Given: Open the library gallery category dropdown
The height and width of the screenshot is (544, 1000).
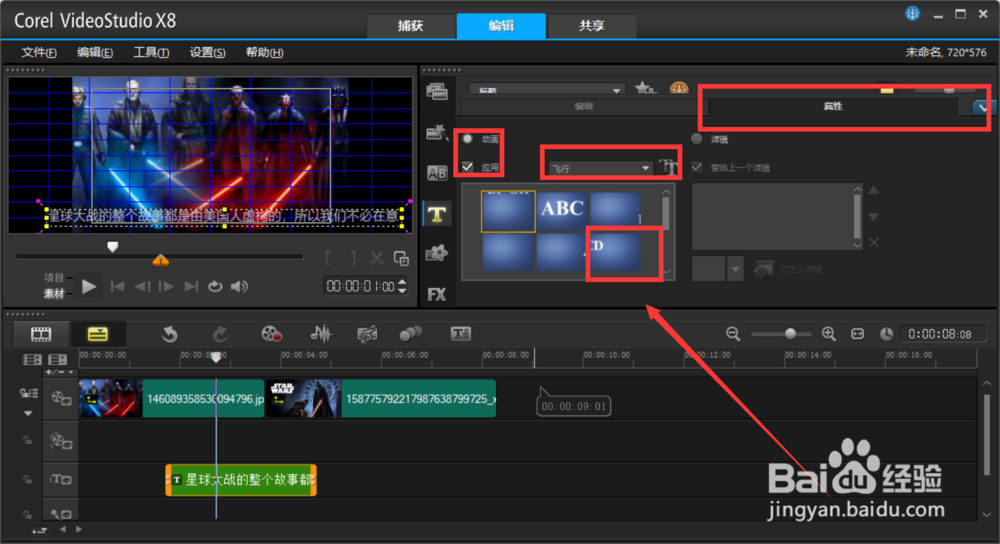Looking at the screenshot, I should 547,89.
